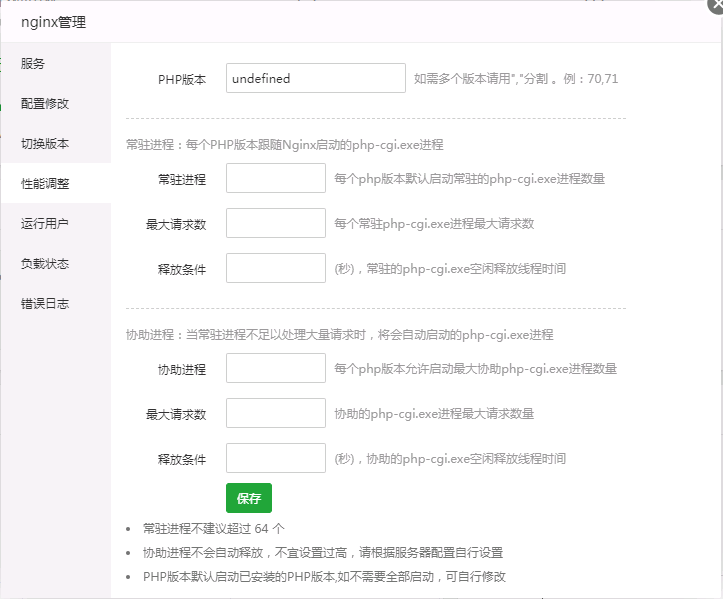Click the note about 协助进程不会自动释放
This screenshot has width=723, height=599.
323,552
